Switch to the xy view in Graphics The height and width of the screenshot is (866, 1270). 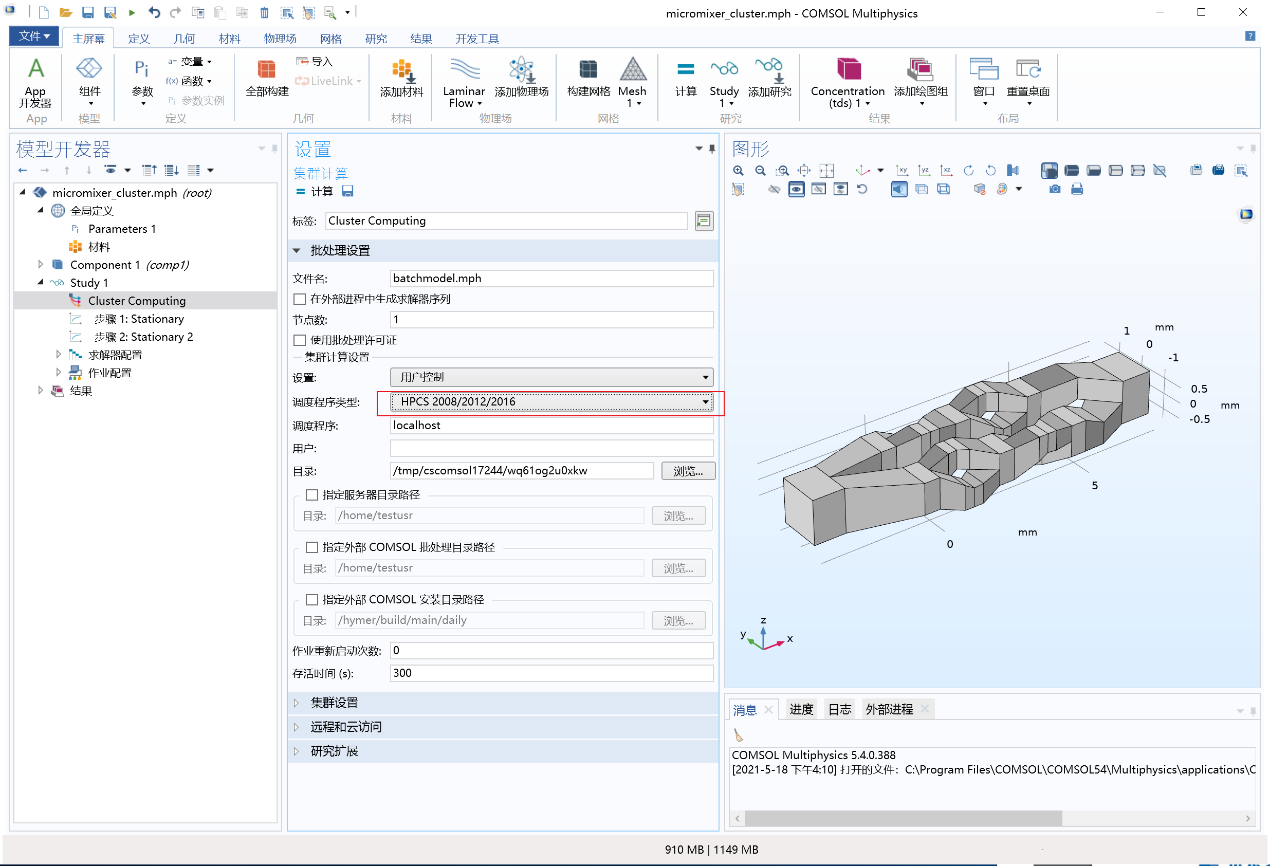[902, 170]
